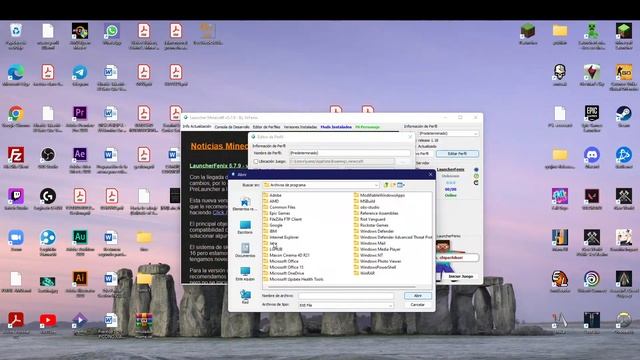The width and height of the screenshot is (640, 360).
Task: Select the Maxon Cinema 4D R21 folder
Action: [287, 255]
